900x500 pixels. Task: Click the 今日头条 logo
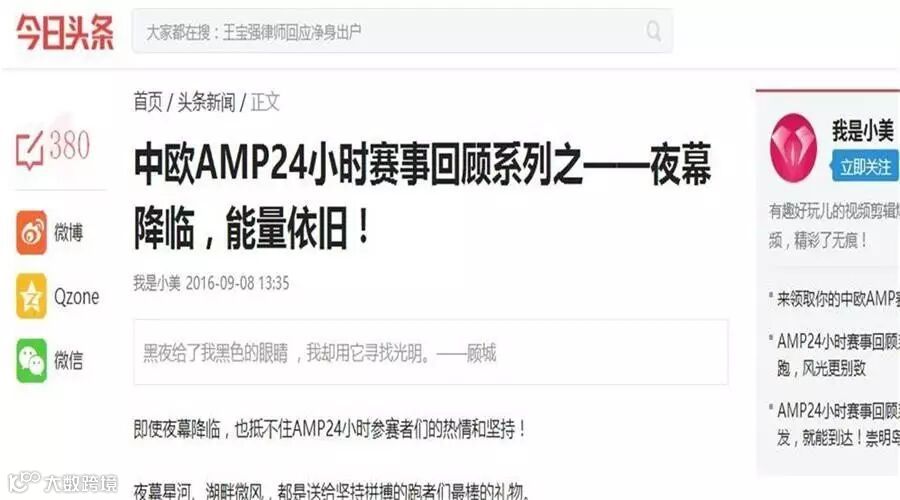pyautogui.click(x=65, y=32)
